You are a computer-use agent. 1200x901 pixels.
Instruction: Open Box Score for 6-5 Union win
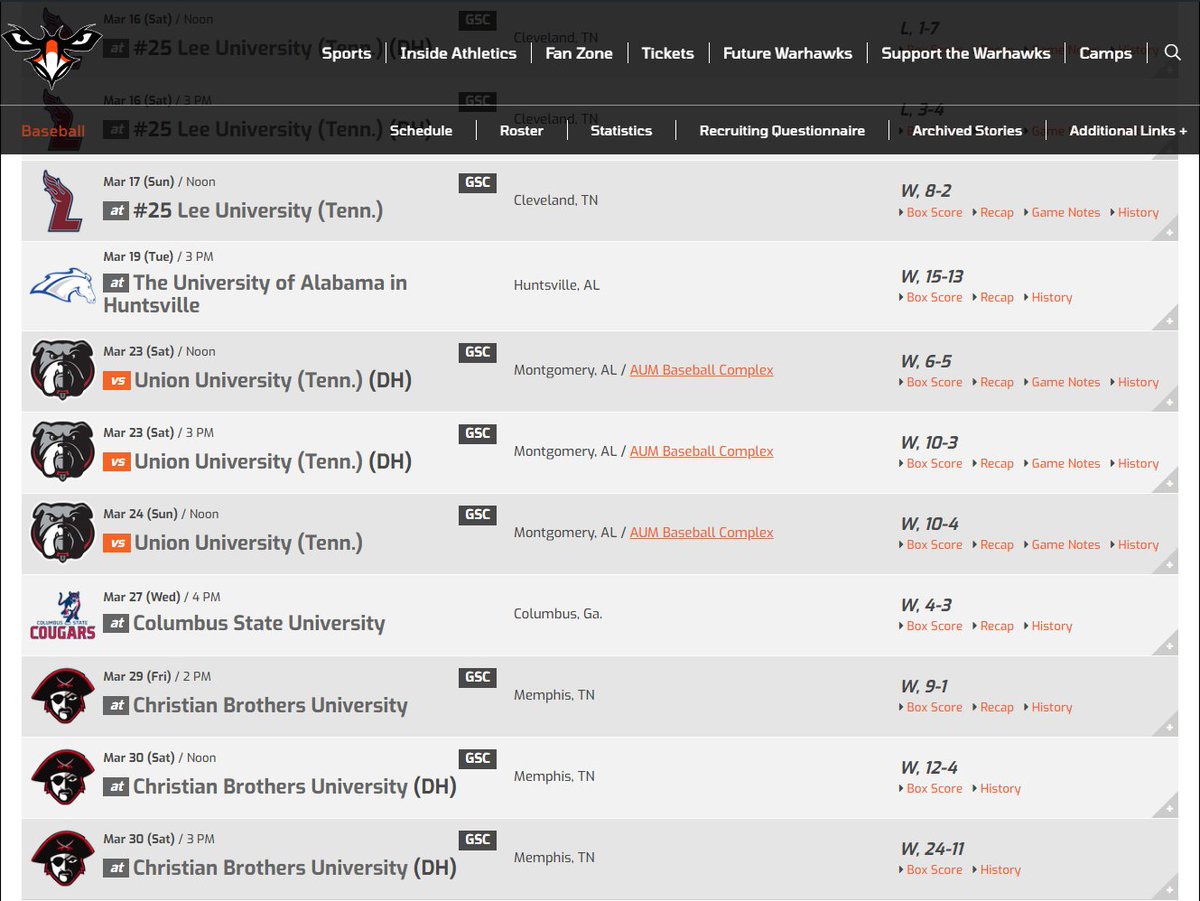point(934,382)
